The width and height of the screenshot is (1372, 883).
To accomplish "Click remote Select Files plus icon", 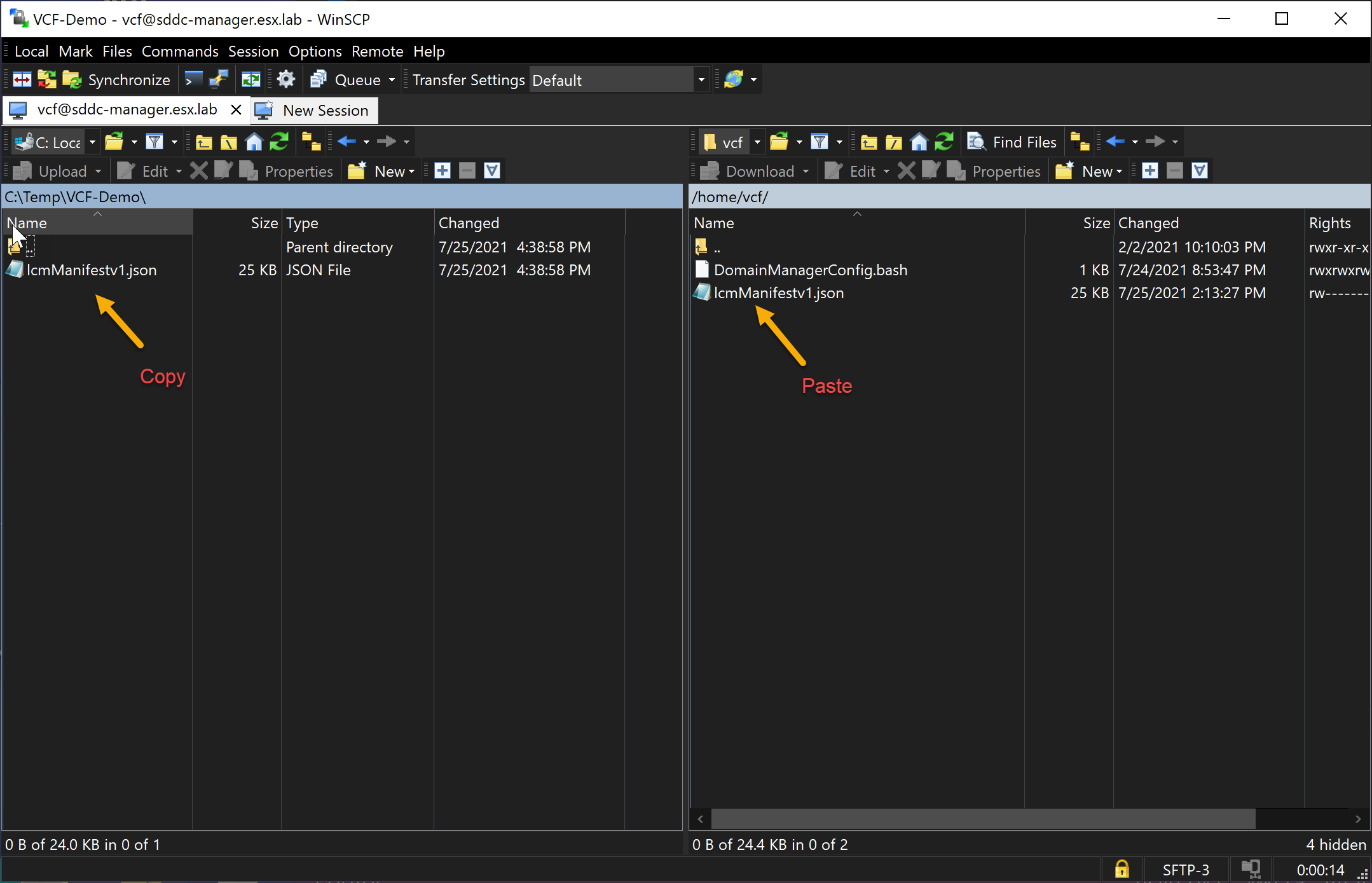I will point(1150,170).
